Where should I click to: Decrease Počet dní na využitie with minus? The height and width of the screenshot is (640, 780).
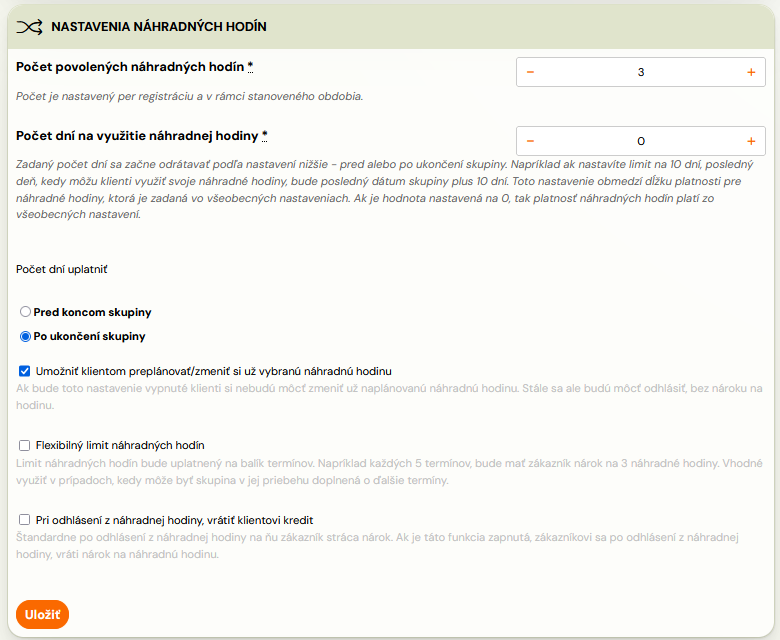530,141
